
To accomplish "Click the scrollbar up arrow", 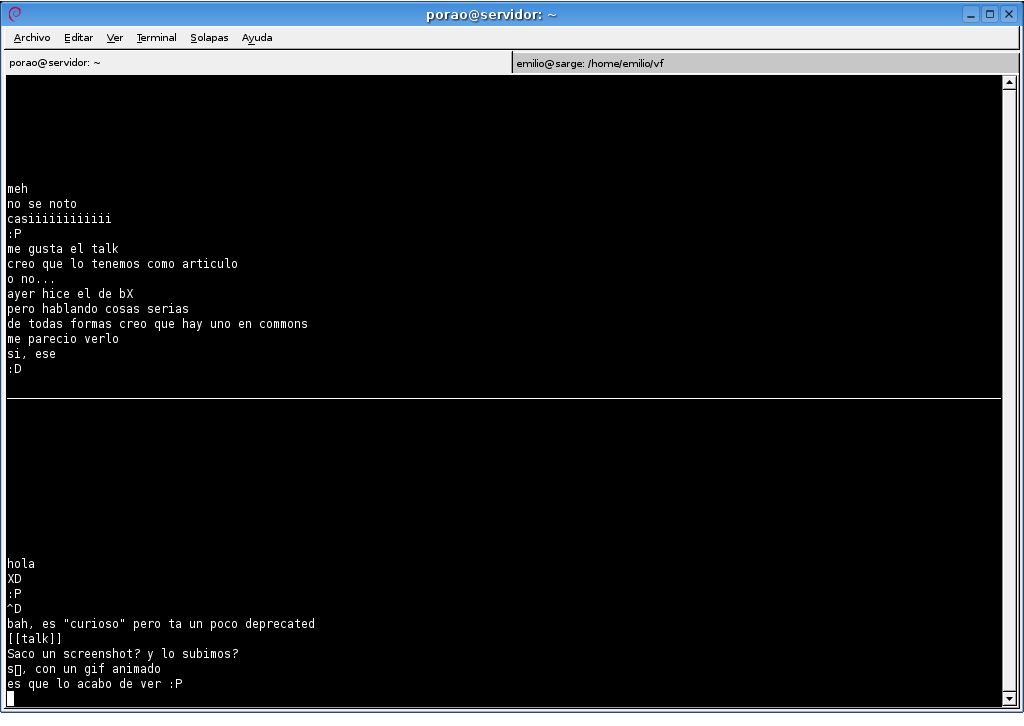I will tap(1009, 84).
